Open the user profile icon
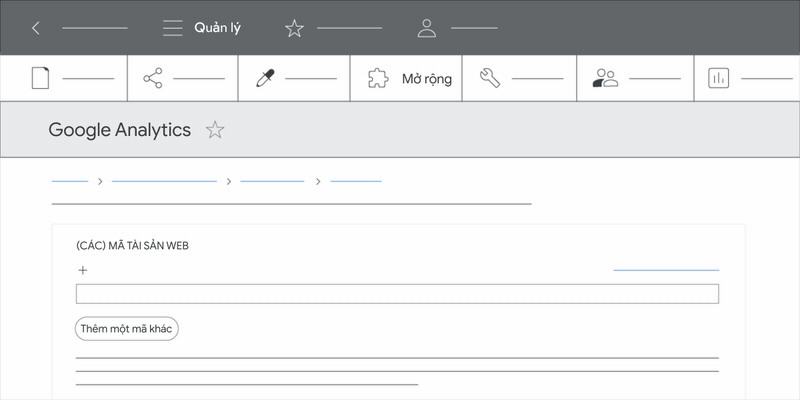Viewport: 800px width, 400px height. click(x=427, y=28)
